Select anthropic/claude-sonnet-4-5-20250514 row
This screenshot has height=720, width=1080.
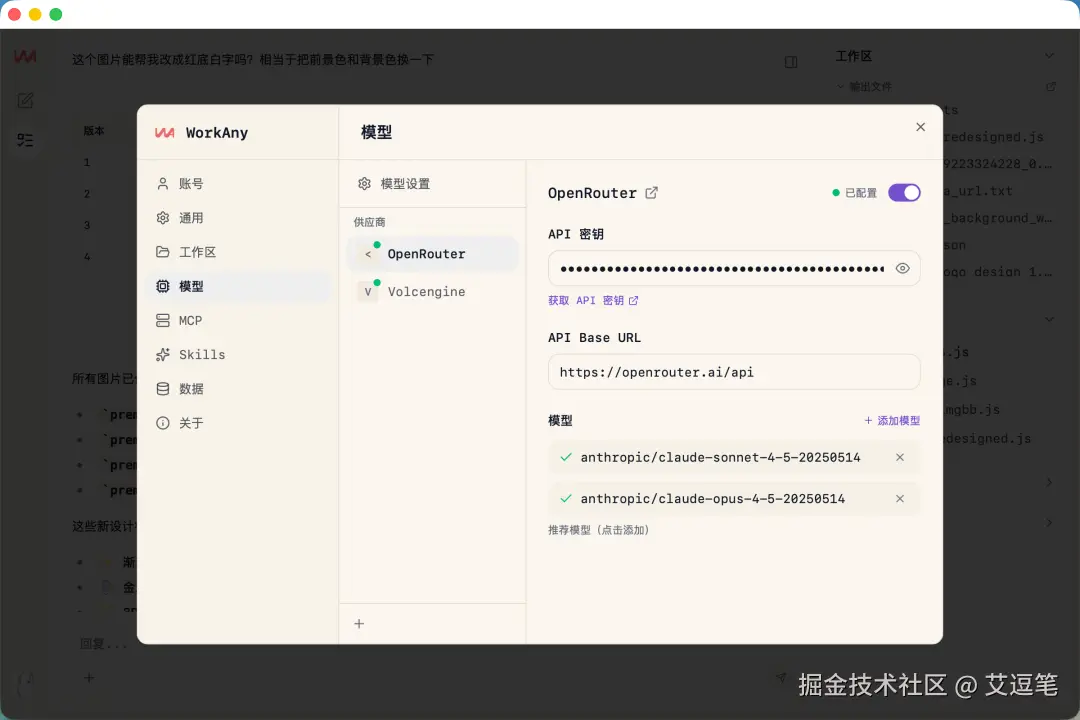click(734, 457)
